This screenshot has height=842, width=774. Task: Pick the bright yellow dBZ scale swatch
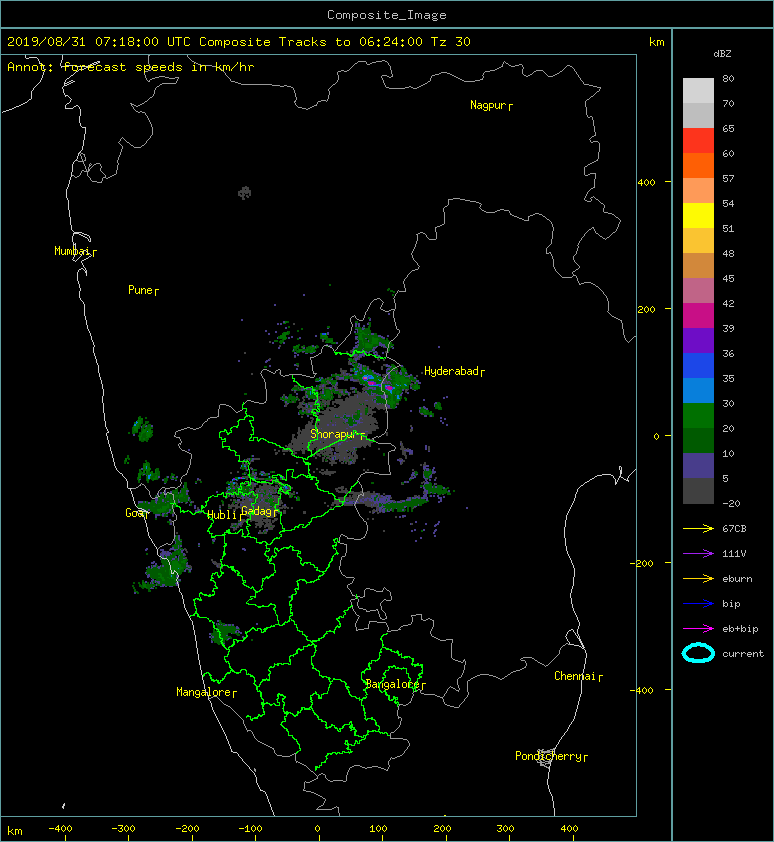(698, 215)
